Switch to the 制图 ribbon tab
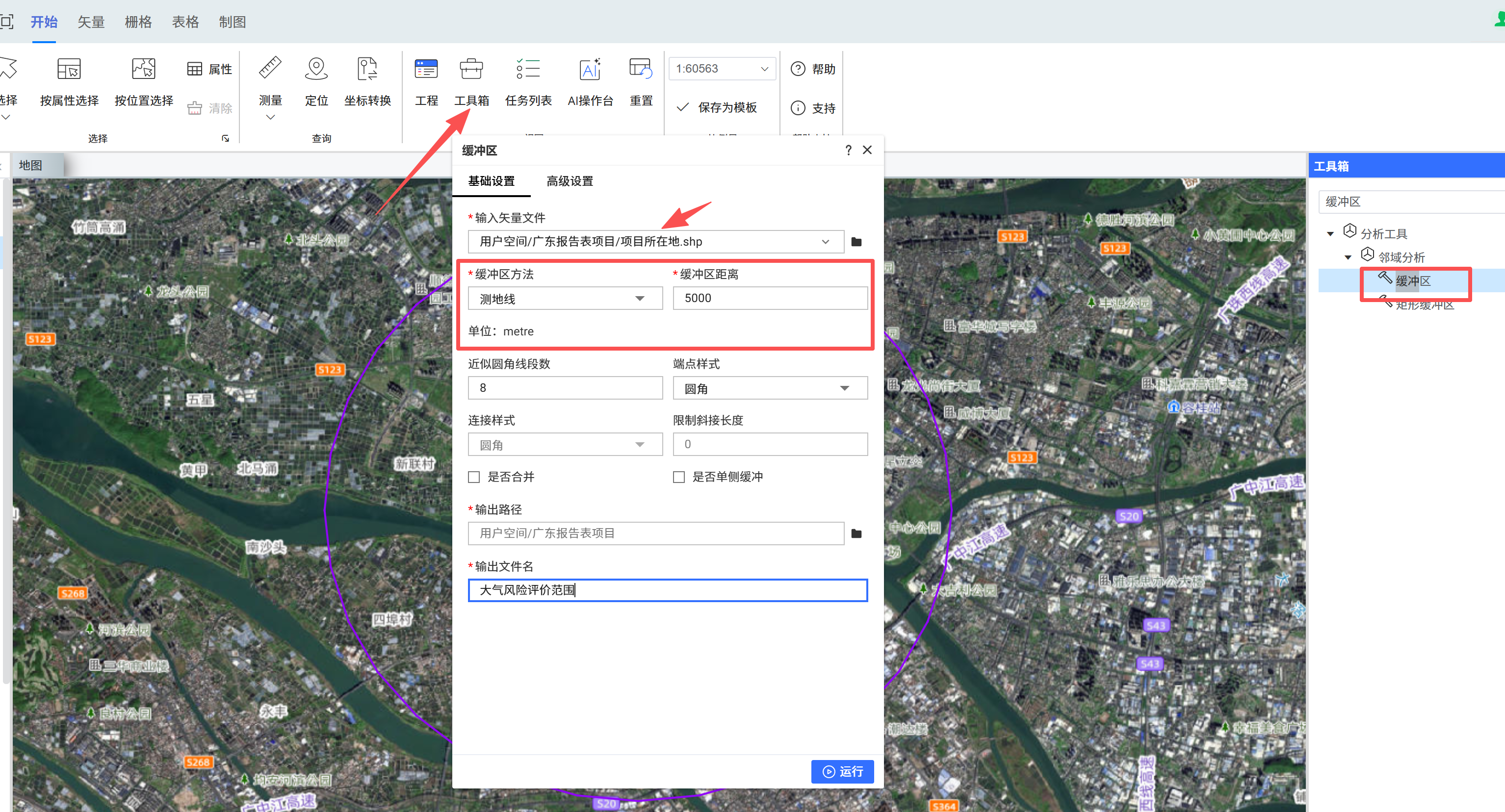This screenshot has width=1505, height=812. [x=232, y=22]
